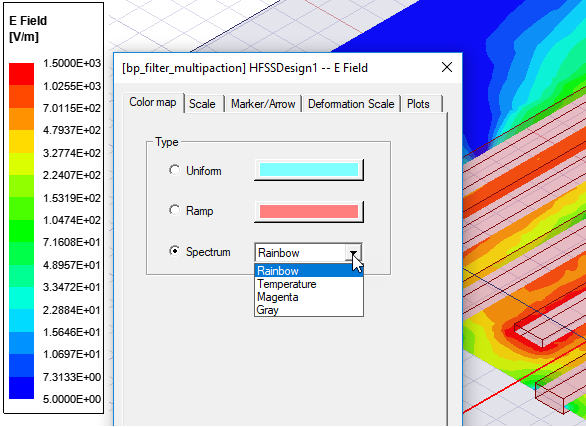This screenshot has height=427, width=586.
Task: Click legend value 1.5000E+03
Action: point(72,63)
